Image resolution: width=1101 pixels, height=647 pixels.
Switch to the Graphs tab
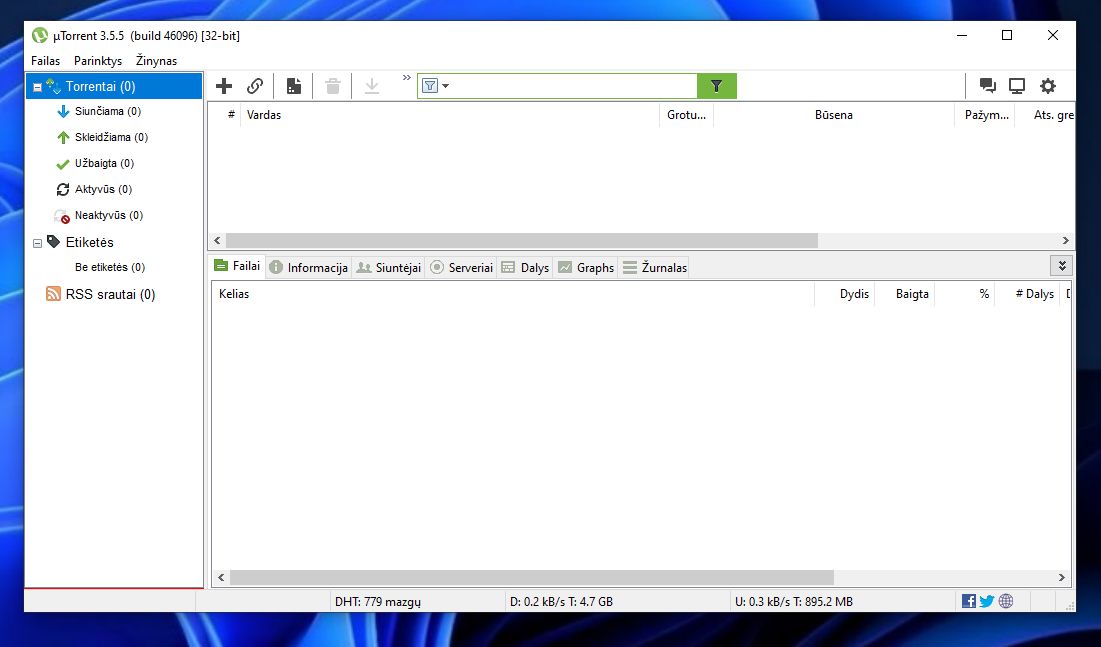[586, 267]
